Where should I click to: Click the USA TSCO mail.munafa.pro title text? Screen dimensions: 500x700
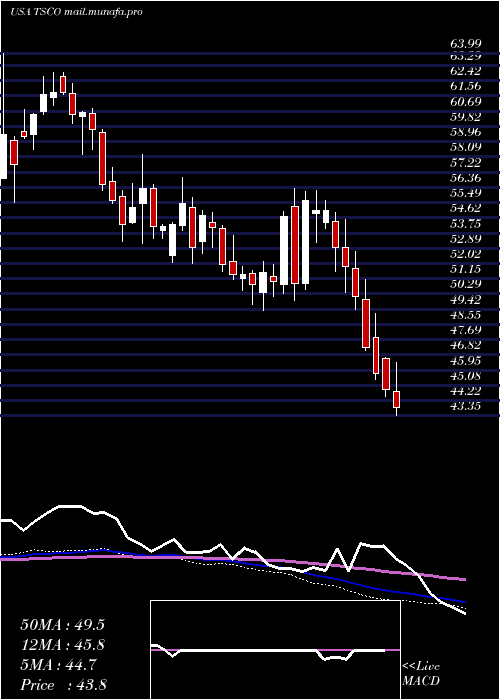(x=76, y=12)
